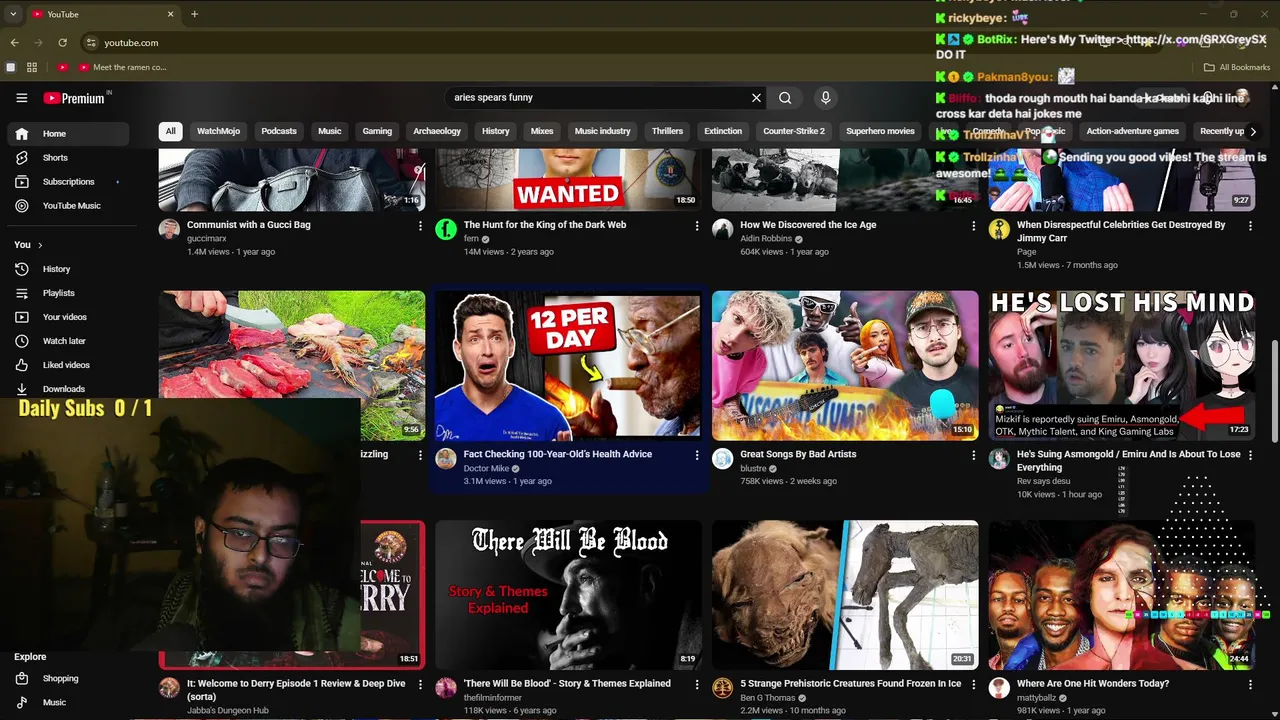
Task: Open options for 'How We Discovered the Ice Age'
Action: 973,226
